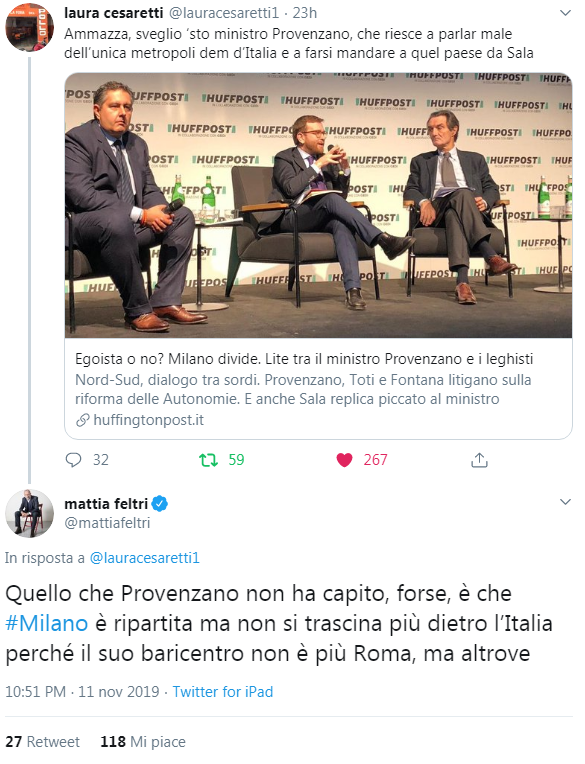Click the share upload icon
The width and height of the screenshot is (585, 764).
click(x=479, y=459)
